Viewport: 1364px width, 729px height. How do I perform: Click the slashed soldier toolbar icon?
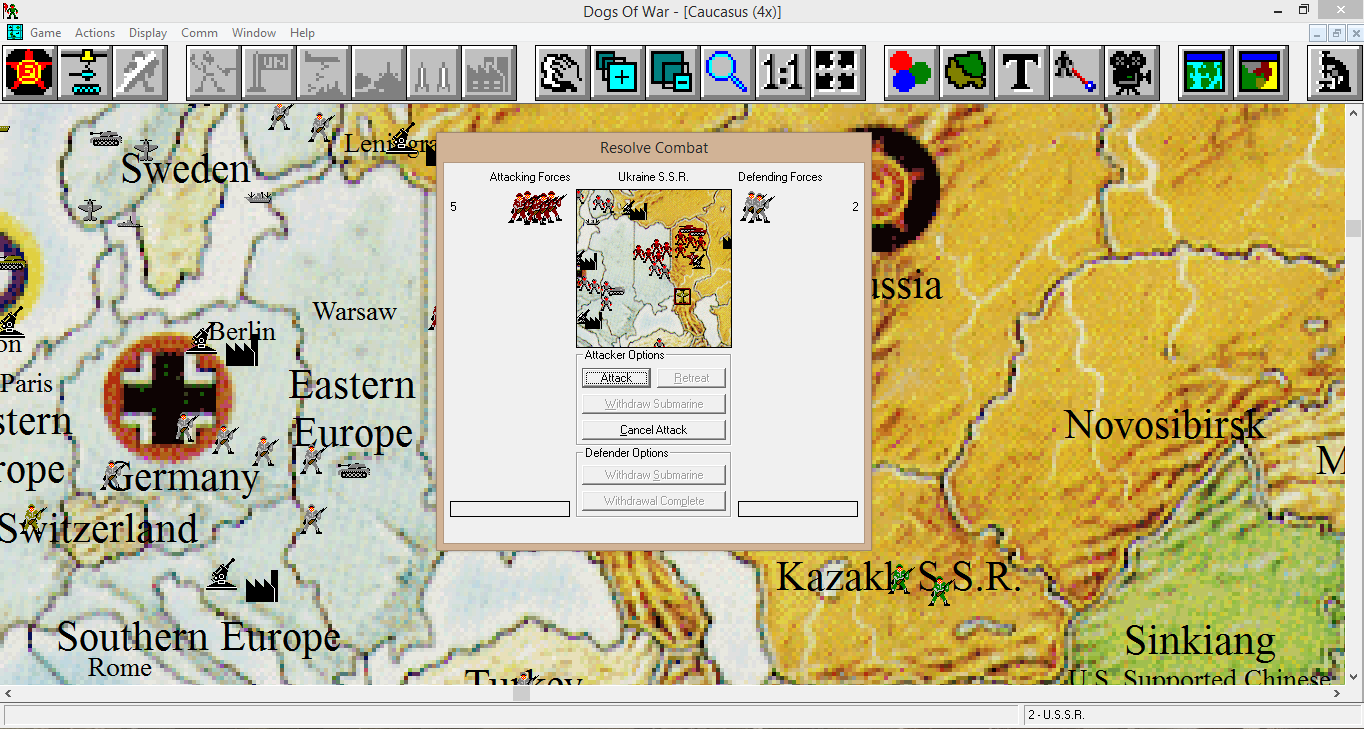[x=139, y=73]
